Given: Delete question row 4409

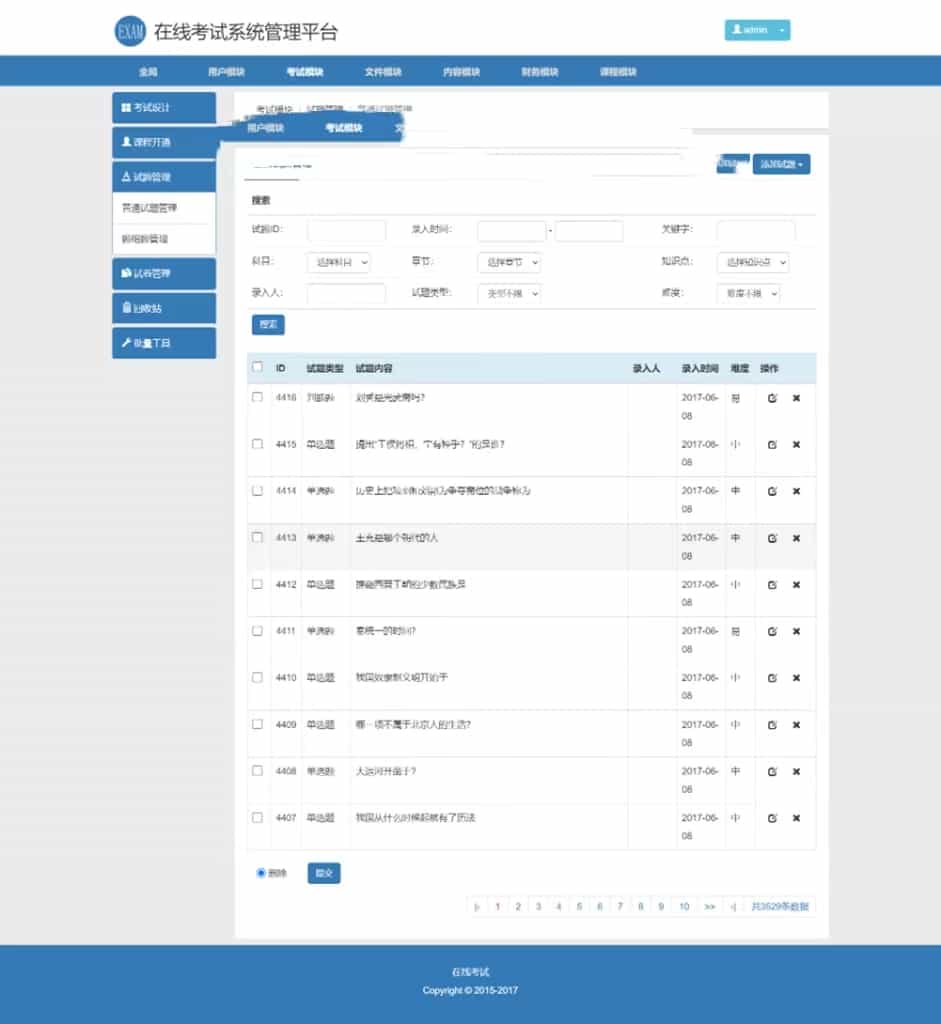Looking at the screenshot, I should [796, 725].
